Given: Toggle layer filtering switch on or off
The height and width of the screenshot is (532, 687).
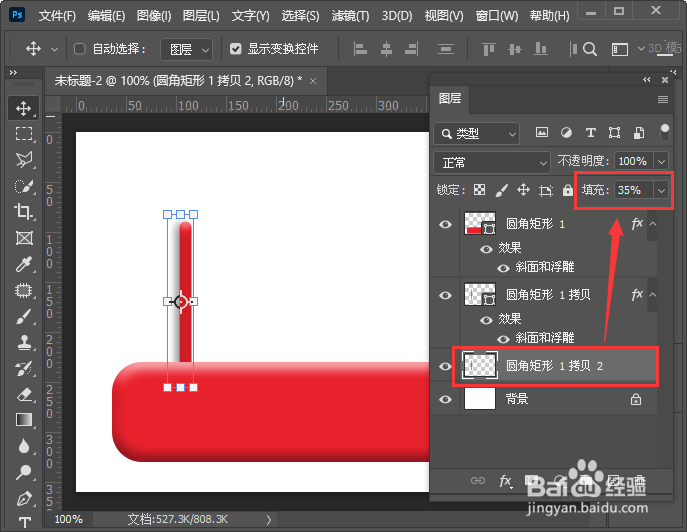Looking at the screenshot, I should (x=665, y=132).
